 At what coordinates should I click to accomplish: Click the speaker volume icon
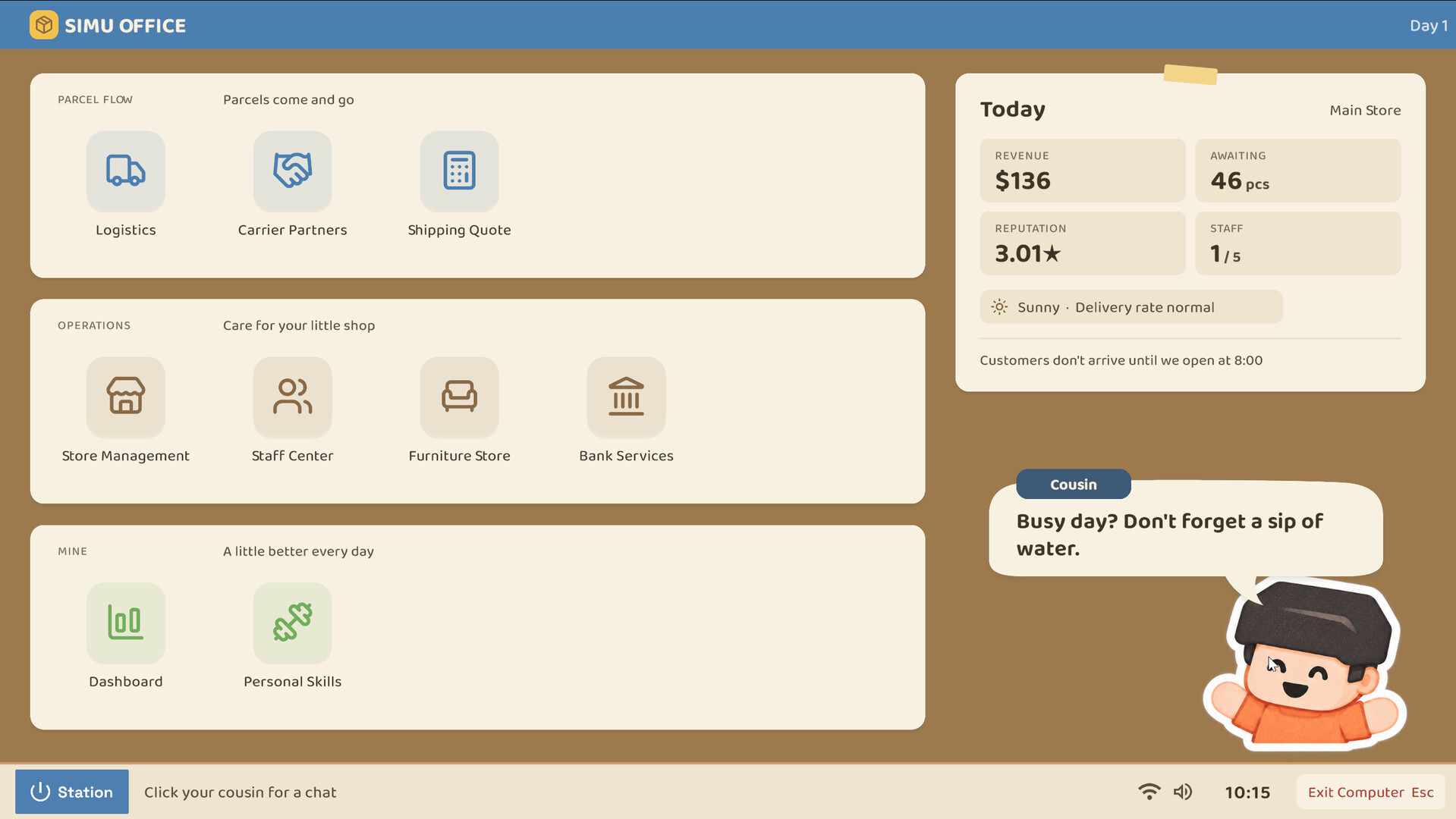point(1183,792)
